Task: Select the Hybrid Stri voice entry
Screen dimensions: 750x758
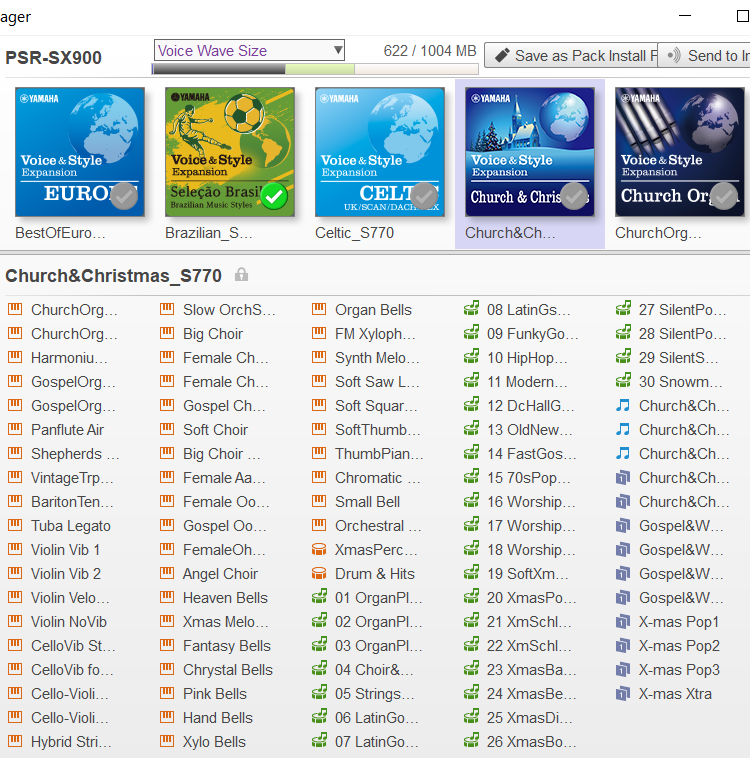Action: 60,742
